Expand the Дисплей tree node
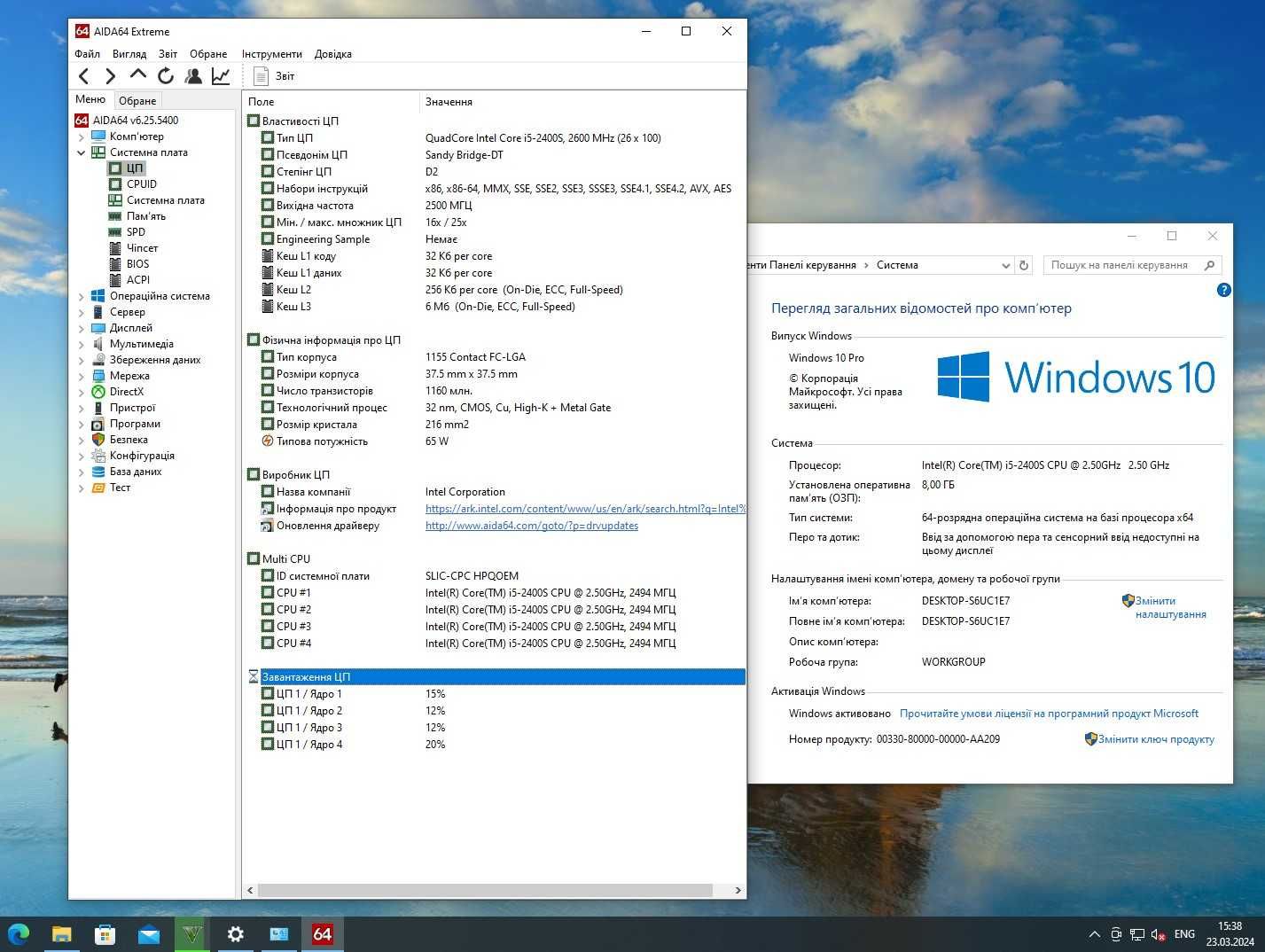This screenshot has height=952, width=1265. 82,328
